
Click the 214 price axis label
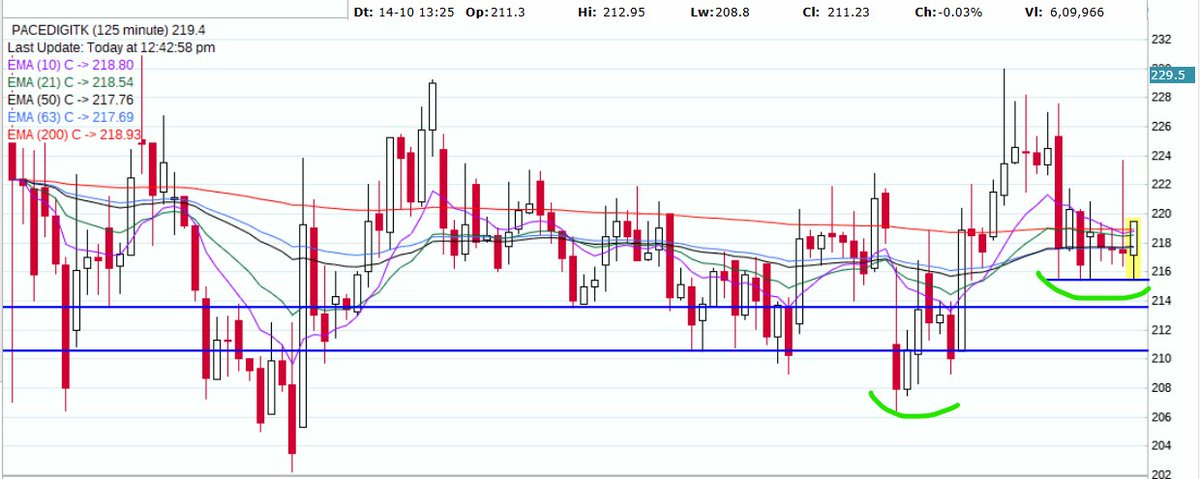[x=1161, y=301]
